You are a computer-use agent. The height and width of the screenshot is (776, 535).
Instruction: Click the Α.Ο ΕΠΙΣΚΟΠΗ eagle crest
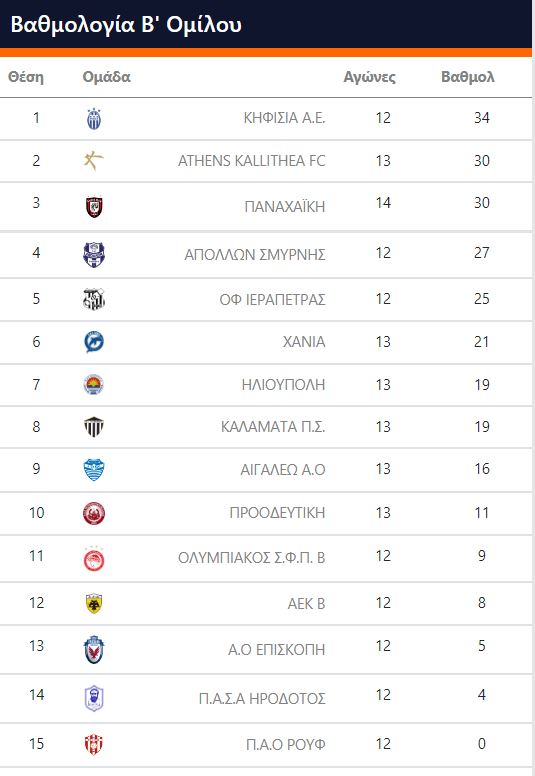point(94,649)
